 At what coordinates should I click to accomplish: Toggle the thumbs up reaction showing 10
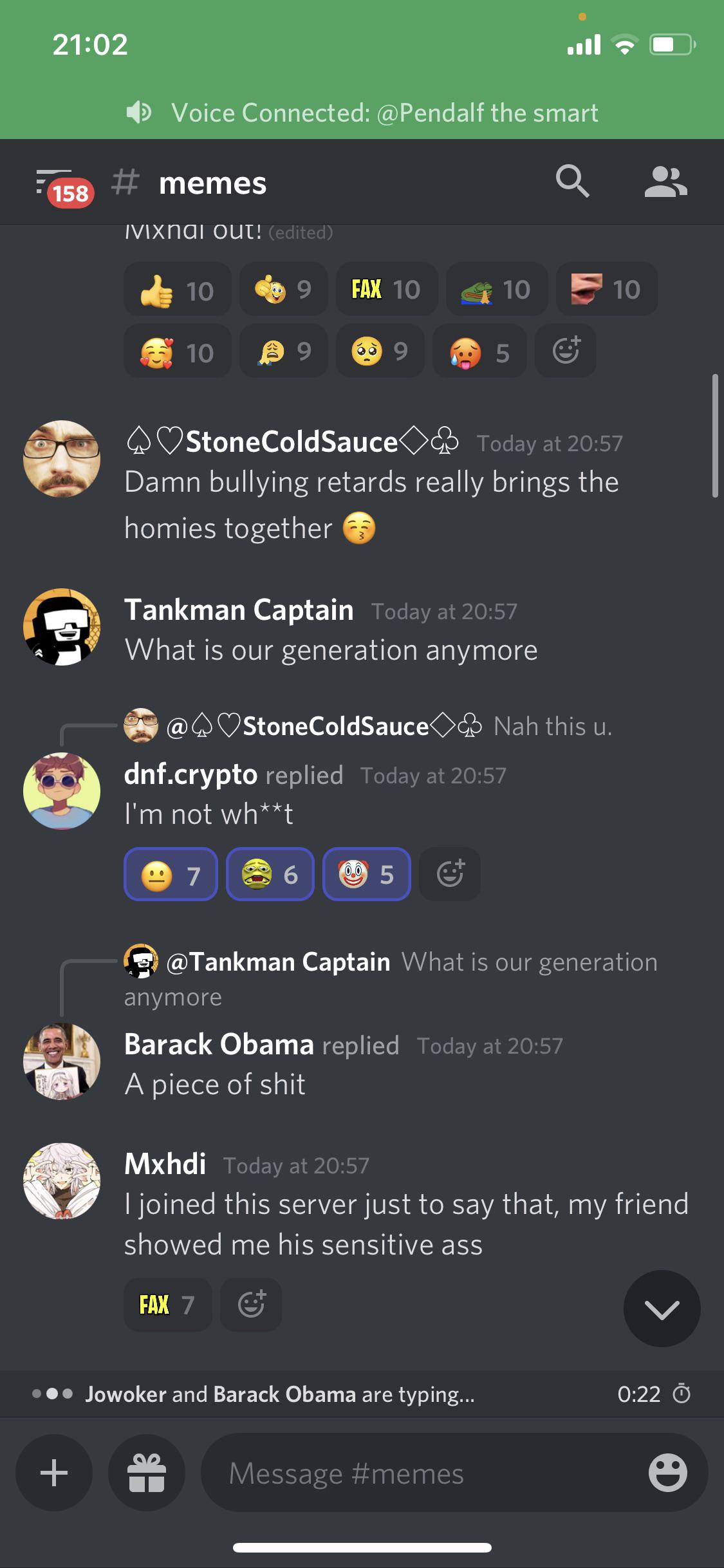(176, 288)
